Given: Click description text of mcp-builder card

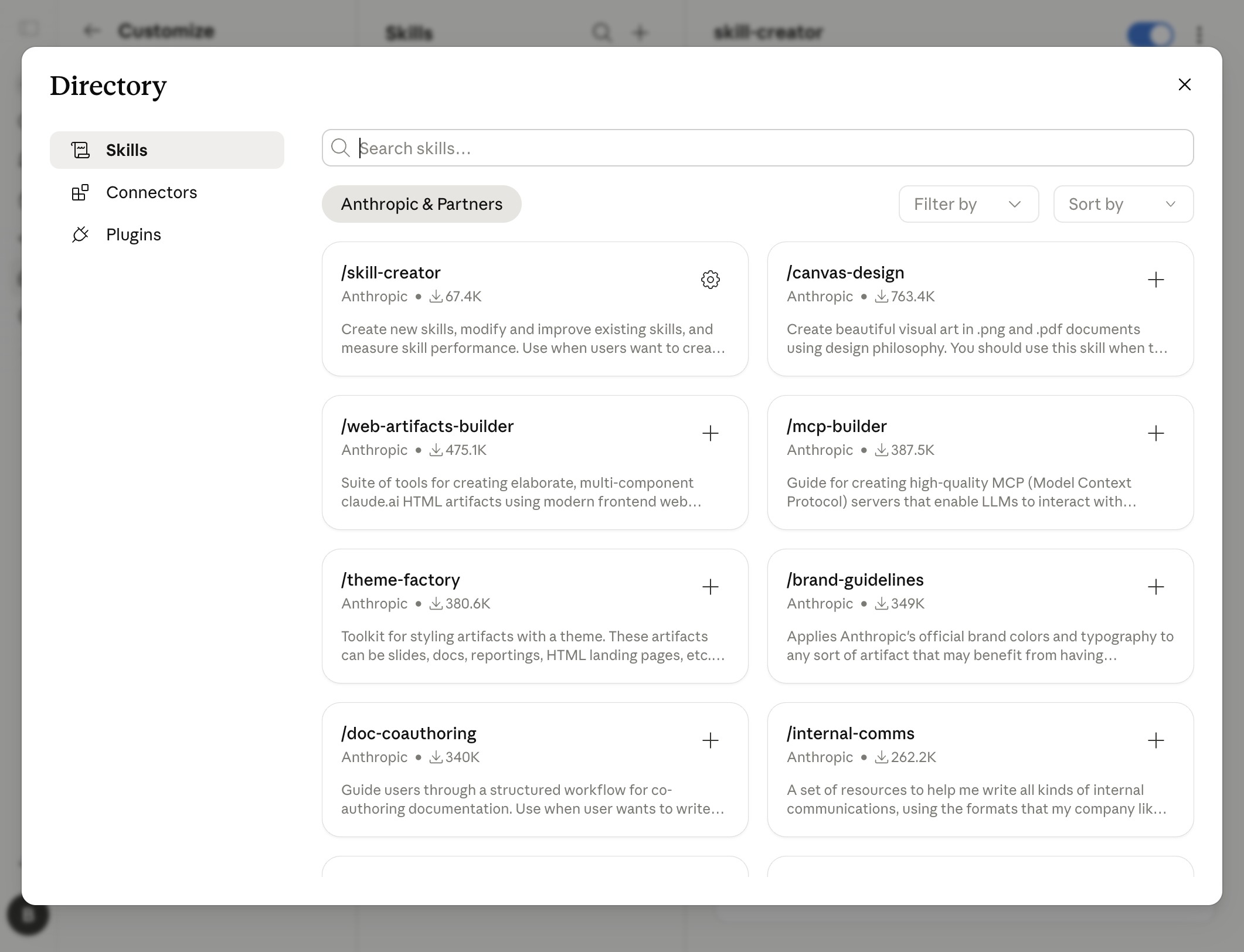Looking at the screenshot, I should click(961, 492).
